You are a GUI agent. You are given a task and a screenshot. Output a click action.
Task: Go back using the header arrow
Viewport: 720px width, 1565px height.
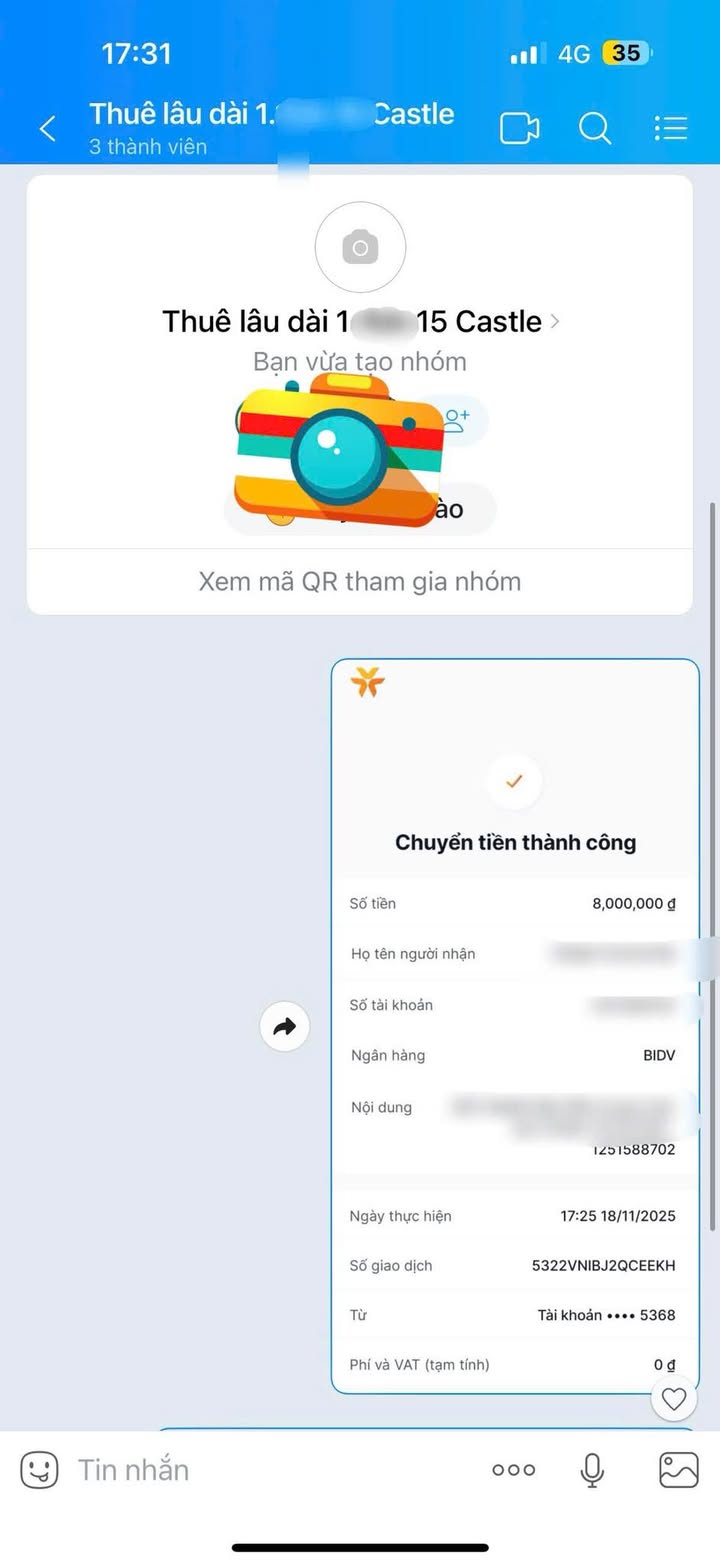47,128
